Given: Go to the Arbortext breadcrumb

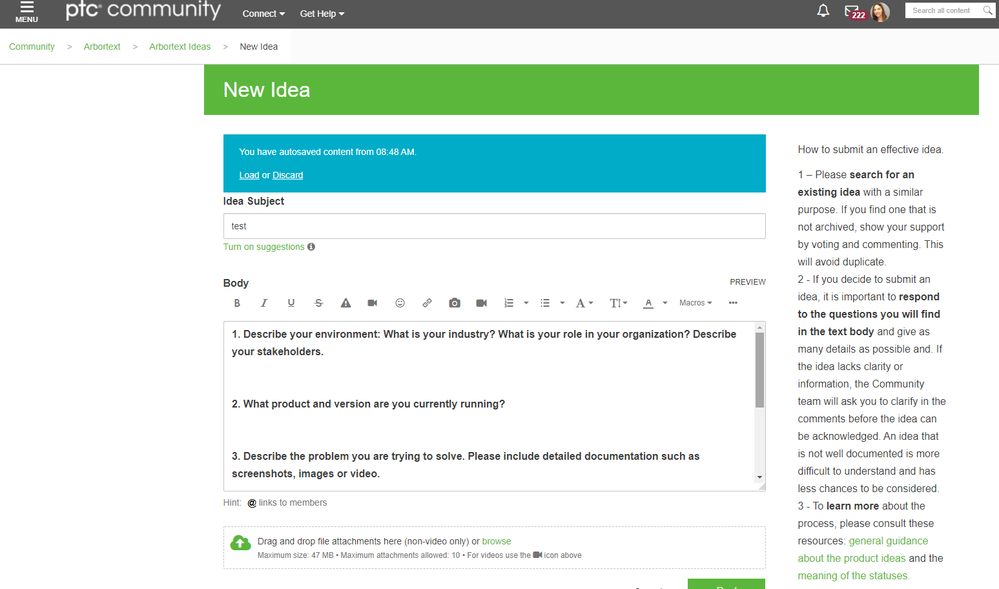Looking at the screenshot, I should tap(102, 47).
